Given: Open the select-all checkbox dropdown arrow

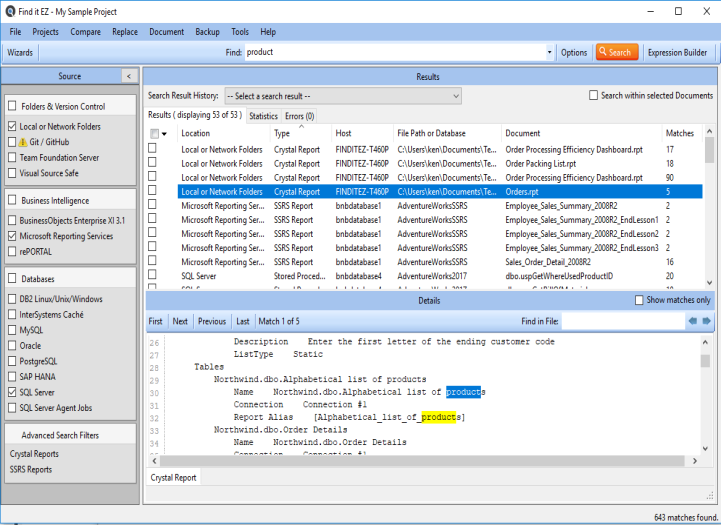Looking at the screenshot, I should (x=164, y=134).
